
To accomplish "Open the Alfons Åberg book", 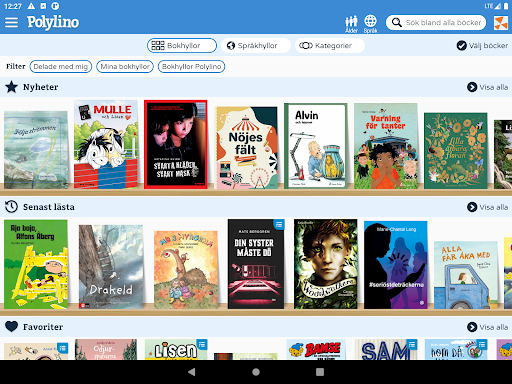I will (36, 264).
